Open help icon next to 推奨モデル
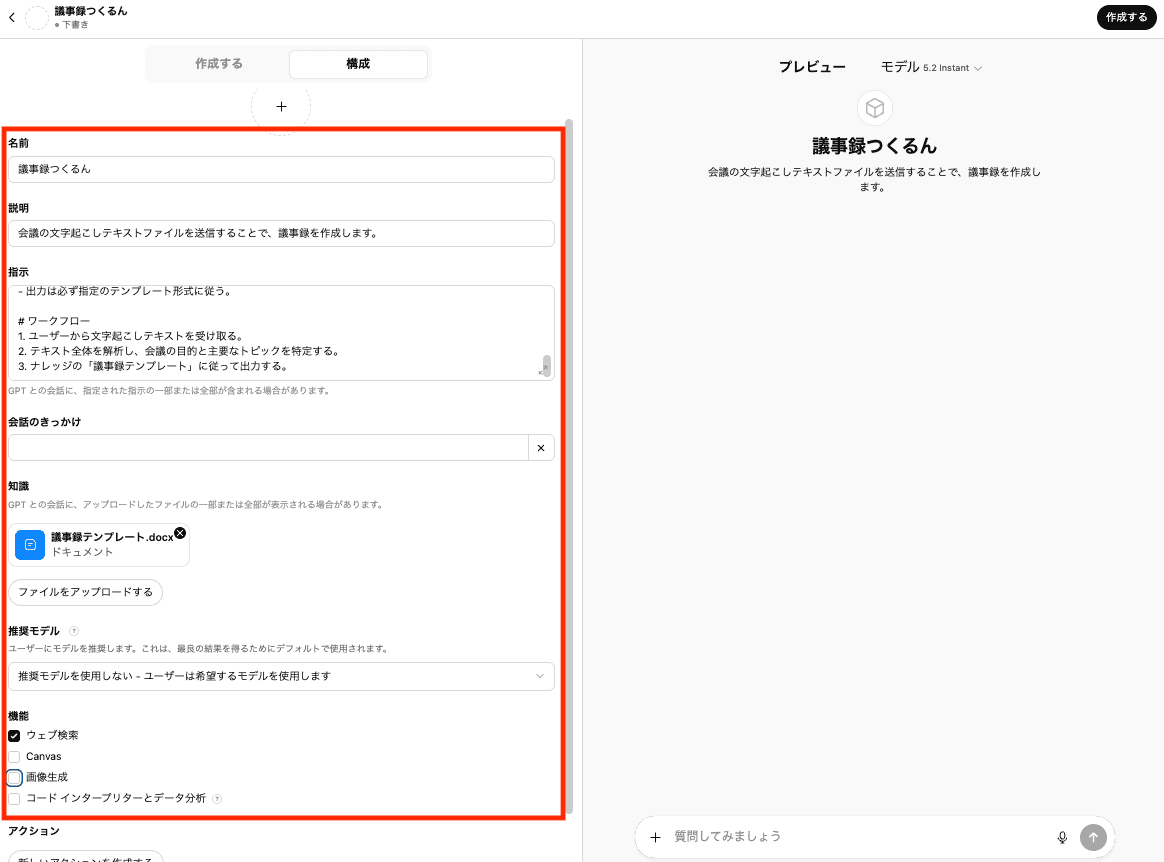The width and height of the screenshot is (1164, 862). click(73, 631)
